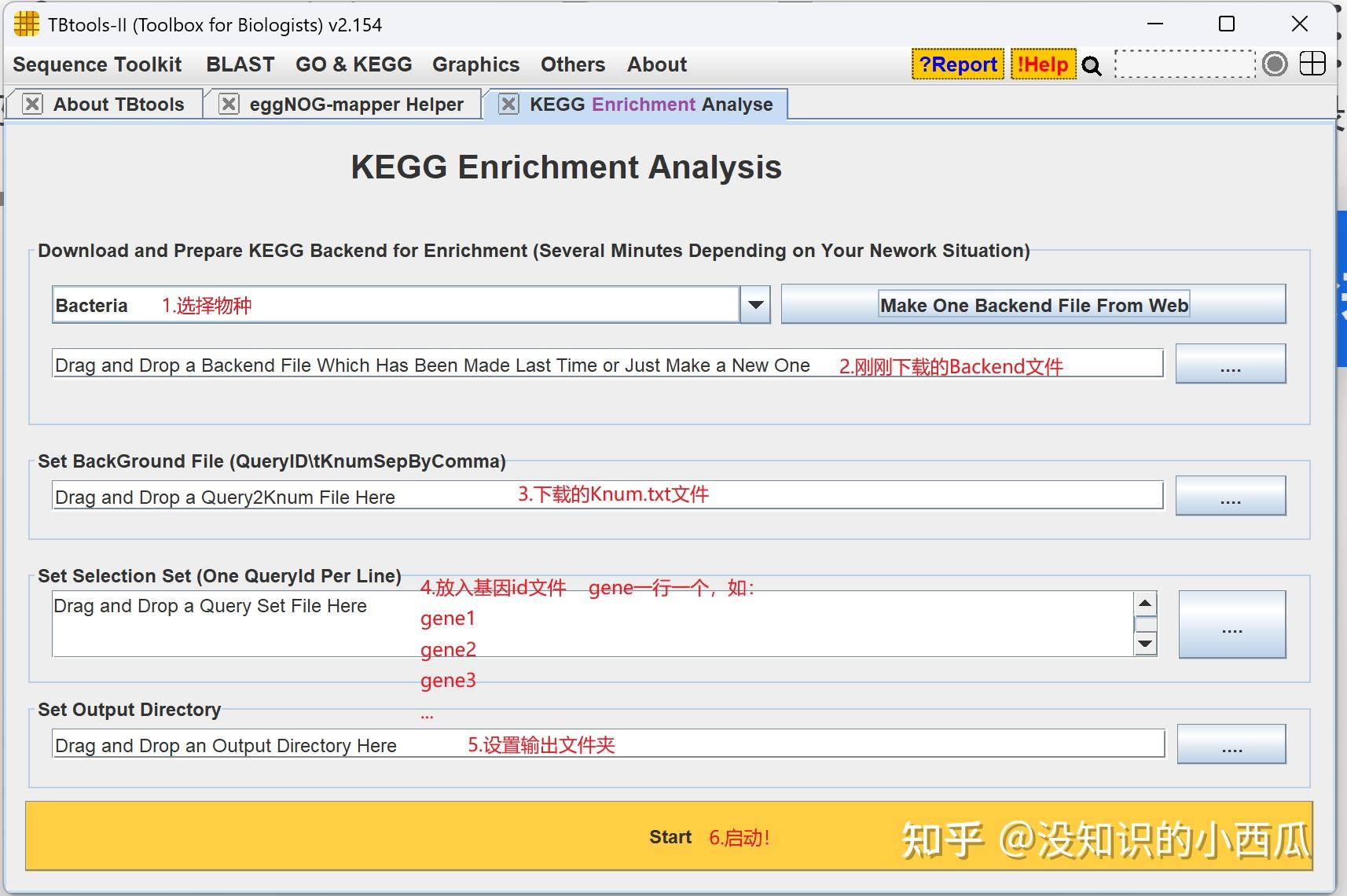The width and height of the screenshot is (1347, 896).
Task: Click the search magnifier icon
Action: (1092, 65)
